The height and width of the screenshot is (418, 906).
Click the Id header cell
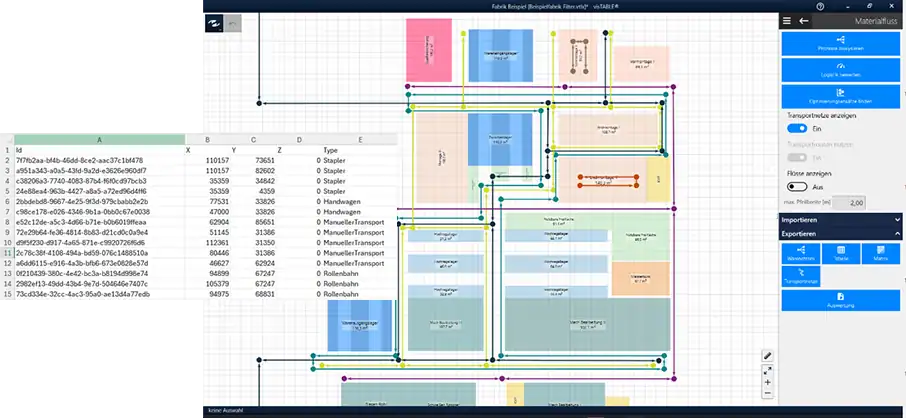tap(99, 150)
